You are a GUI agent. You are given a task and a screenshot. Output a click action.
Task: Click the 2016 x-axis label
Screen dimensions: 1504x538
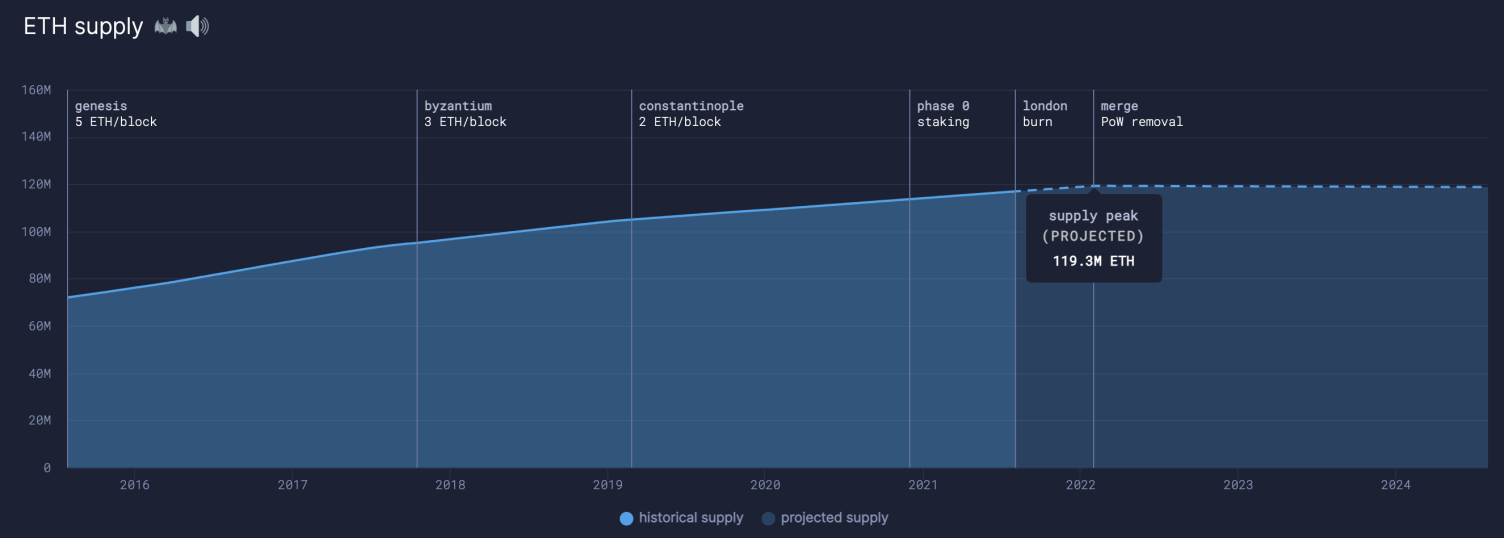point(134,485)
